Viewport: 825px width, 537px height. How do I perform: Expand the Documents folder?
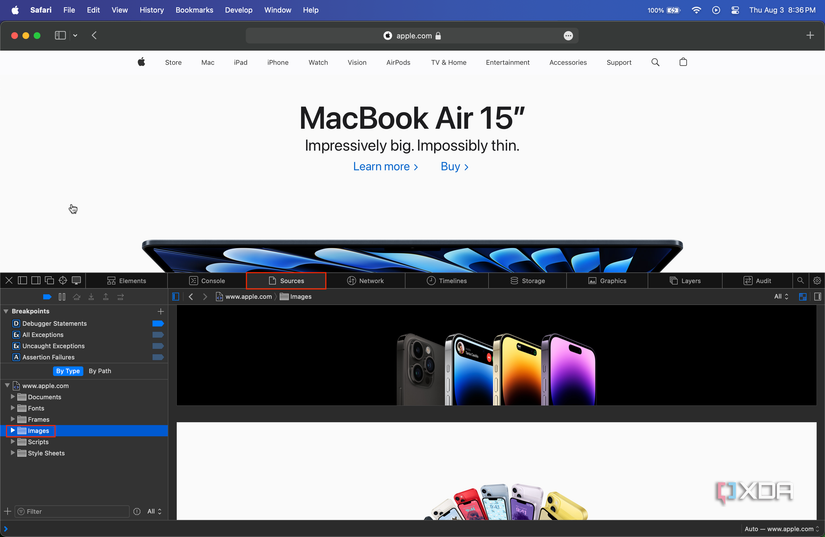pos(13,397)
